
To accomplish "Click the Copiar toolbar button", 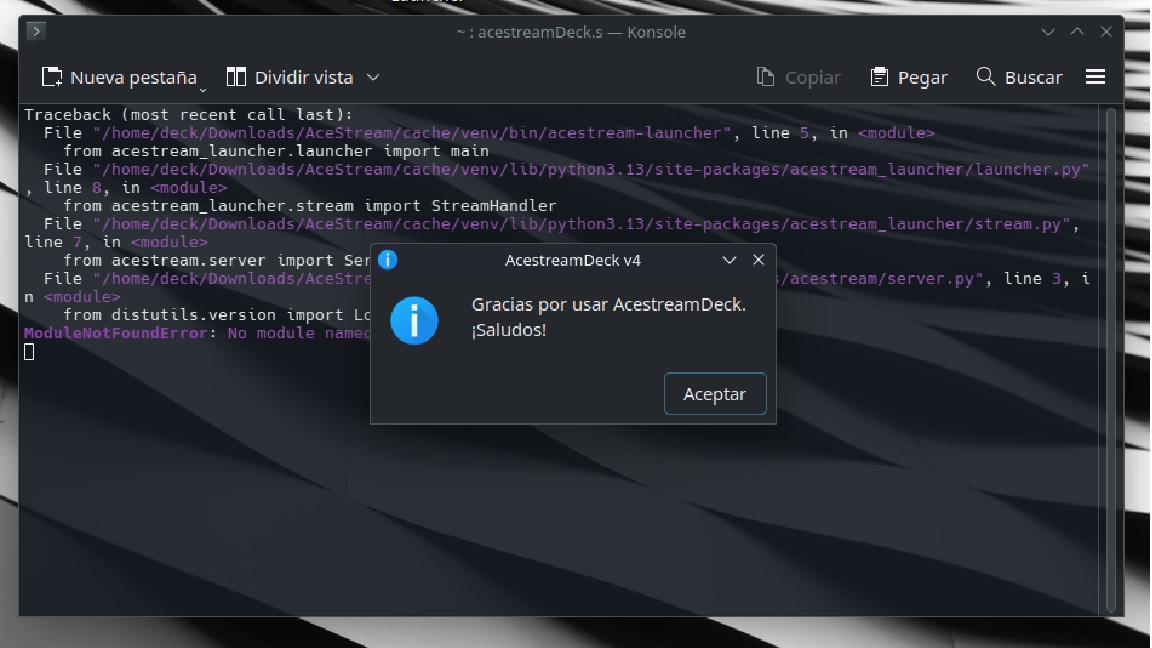I will (799, 77).
